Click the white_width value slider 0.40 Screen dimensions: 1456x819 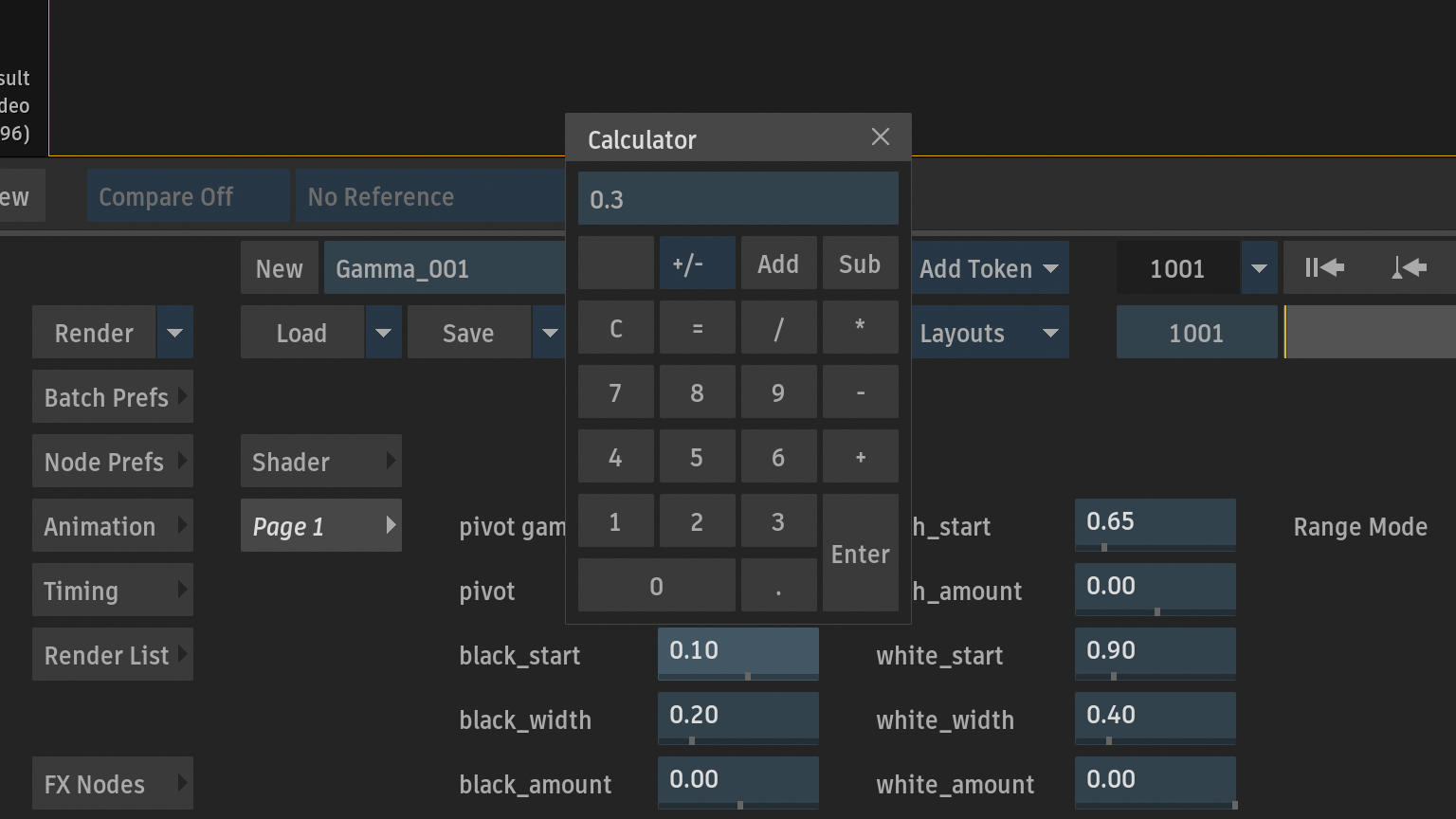click(1156, 718)
